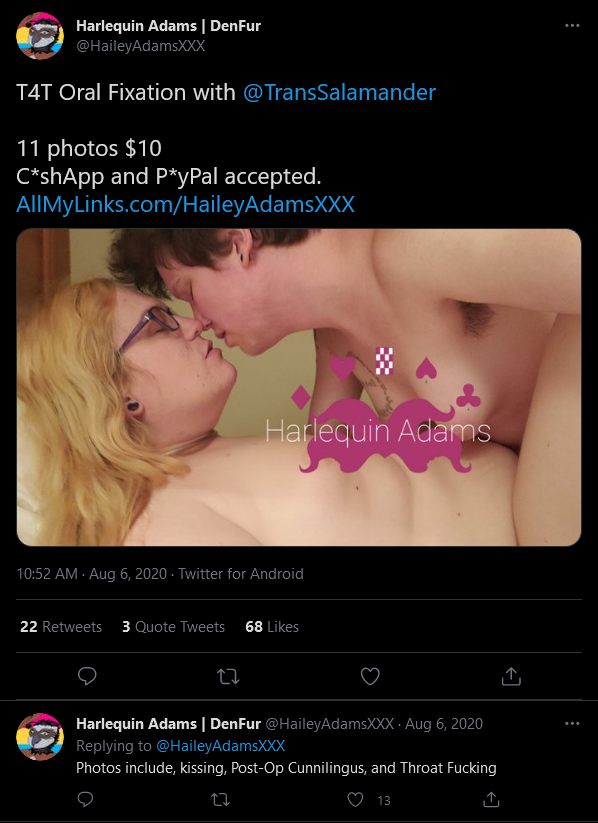598x823 pixels.
Task: Open the author's avatar on main tweet
Action: [40, 36]
